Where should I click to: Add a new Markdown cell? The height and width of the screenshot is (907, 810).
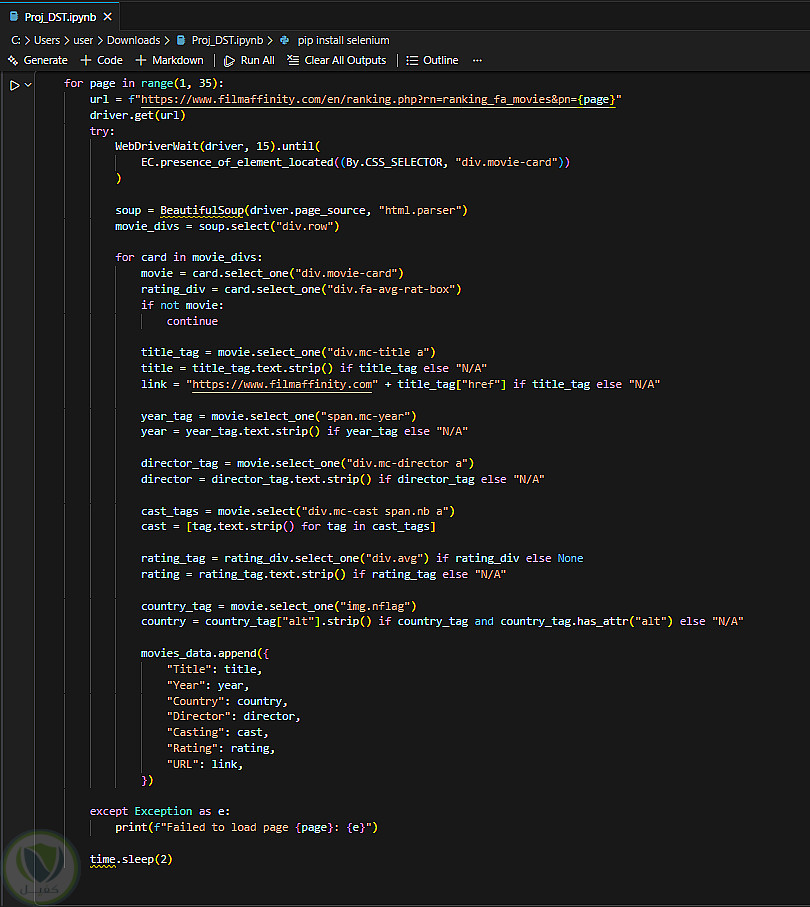tap(170, 60)
